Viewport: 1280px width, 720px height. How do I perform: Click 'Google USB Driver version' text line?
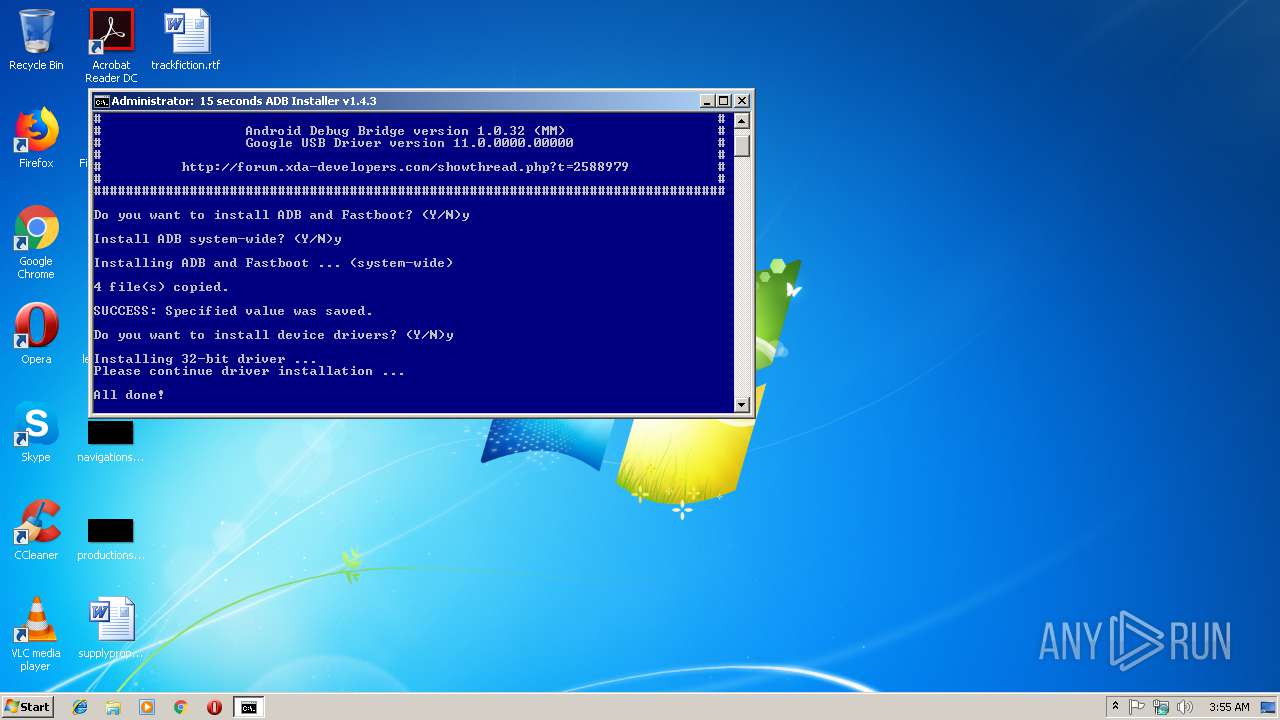[x=409, y=143]
